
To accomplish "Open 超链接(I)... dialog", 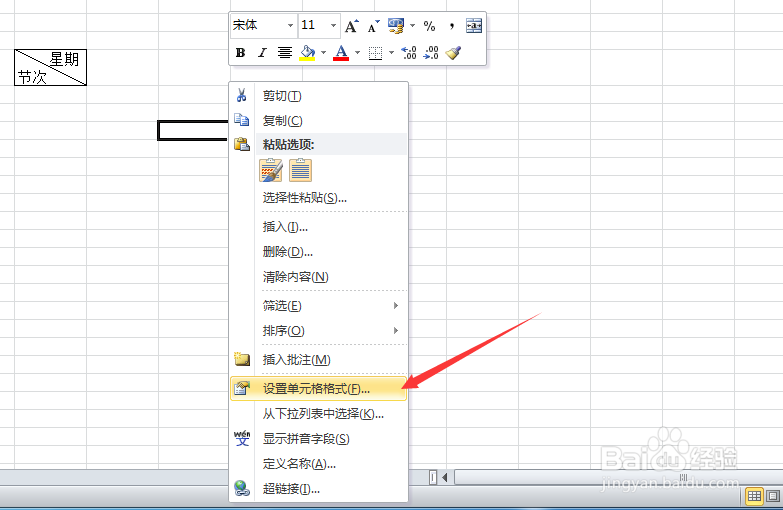I will [319, 489].
